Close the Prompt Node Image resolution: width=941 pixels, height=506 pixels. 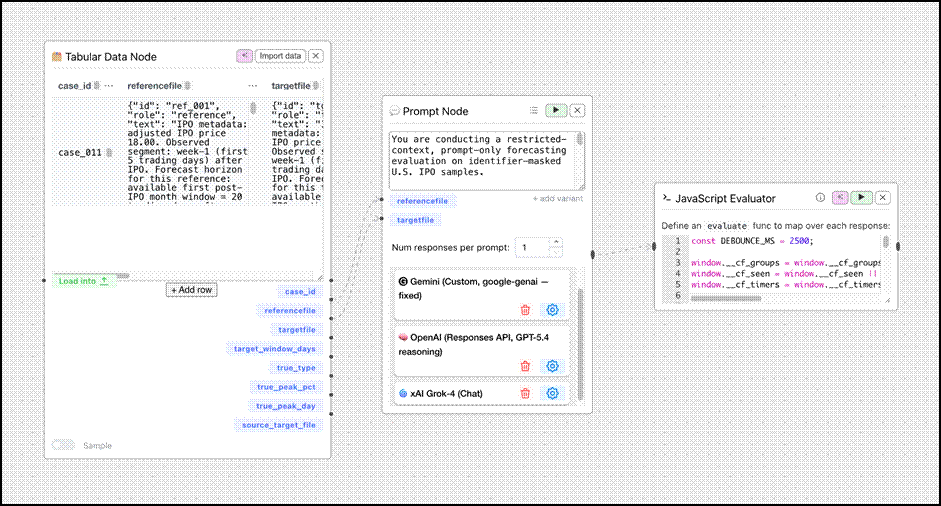coord(577,110)
